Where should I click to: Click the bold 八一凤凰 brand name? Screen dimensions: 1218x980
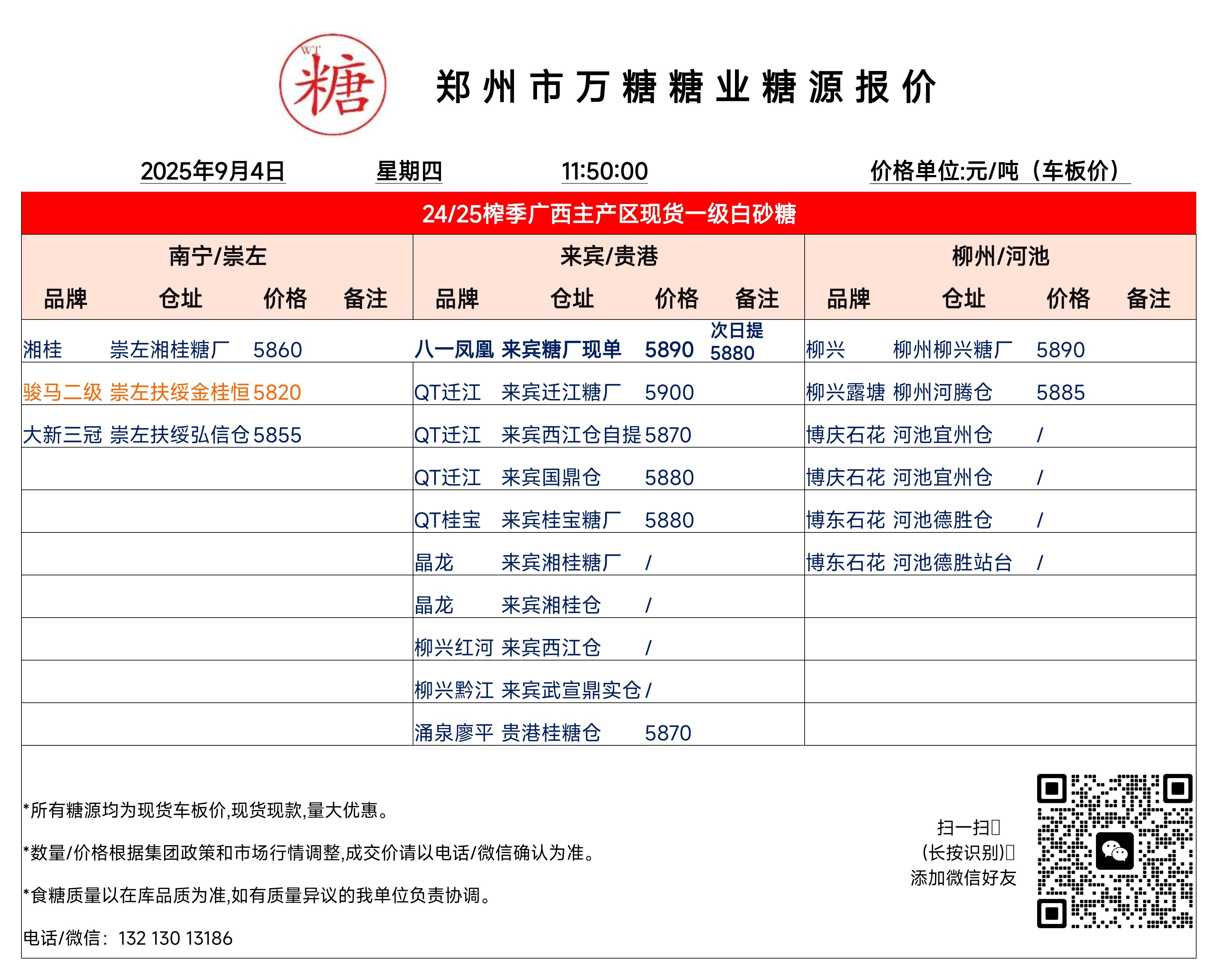[x=454, y=350]
